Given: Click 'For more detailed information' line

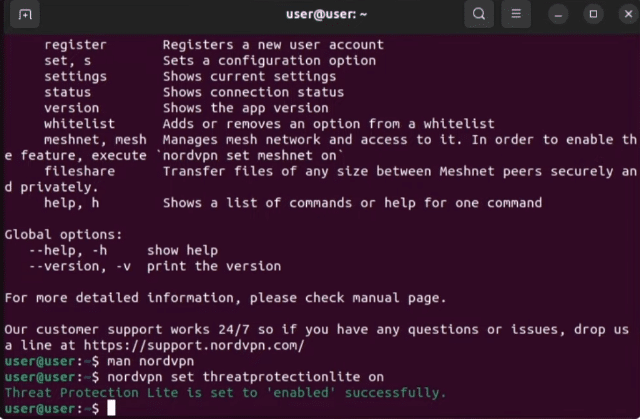Looking at the screenshot, I should coord(226,298).
